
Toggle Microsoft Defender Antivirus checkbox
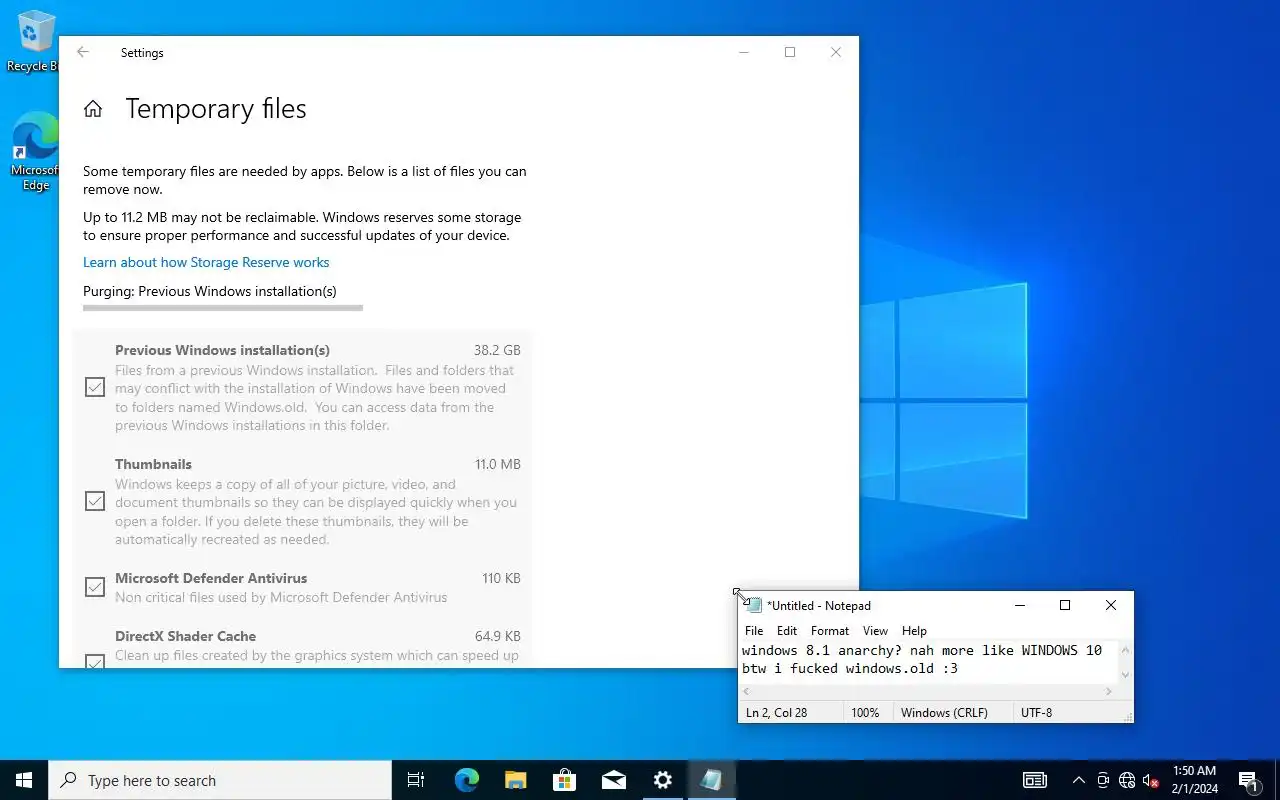pyautogui.click(x=95, y=587)
